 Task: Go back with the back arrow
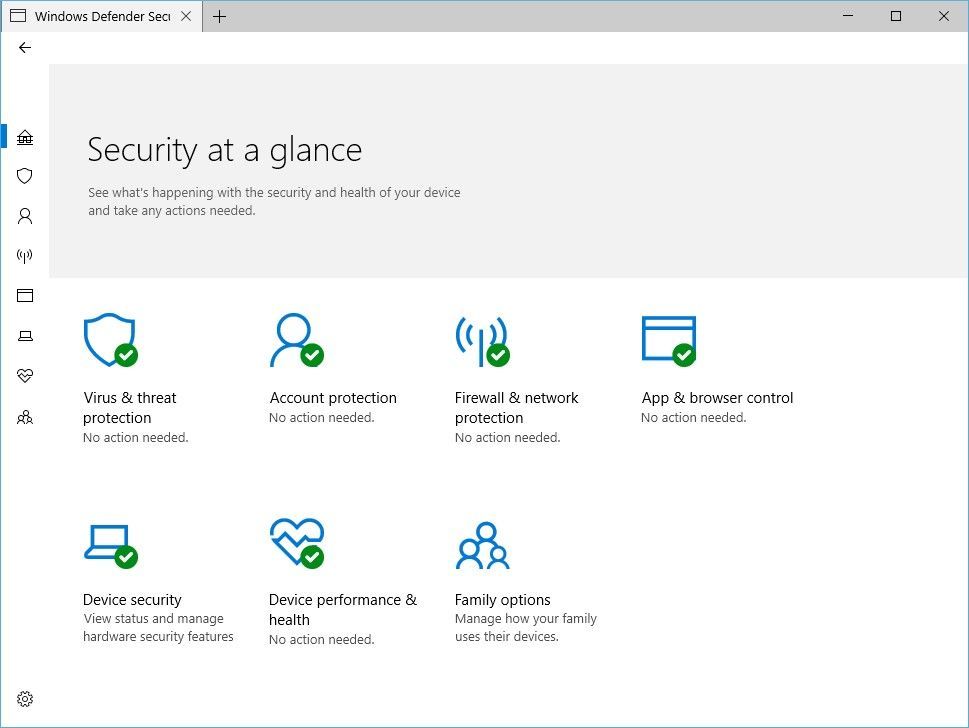pyautogui.click(x=25, y=47)
